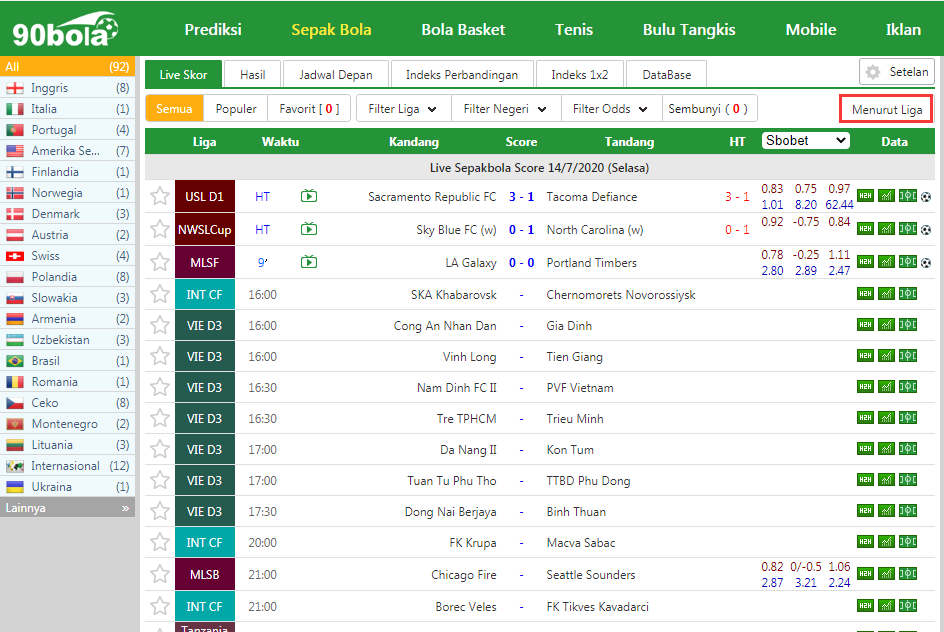Select All countries in sidebar
Viewport: 944px width, 632px height.
(x=67, y=66)
